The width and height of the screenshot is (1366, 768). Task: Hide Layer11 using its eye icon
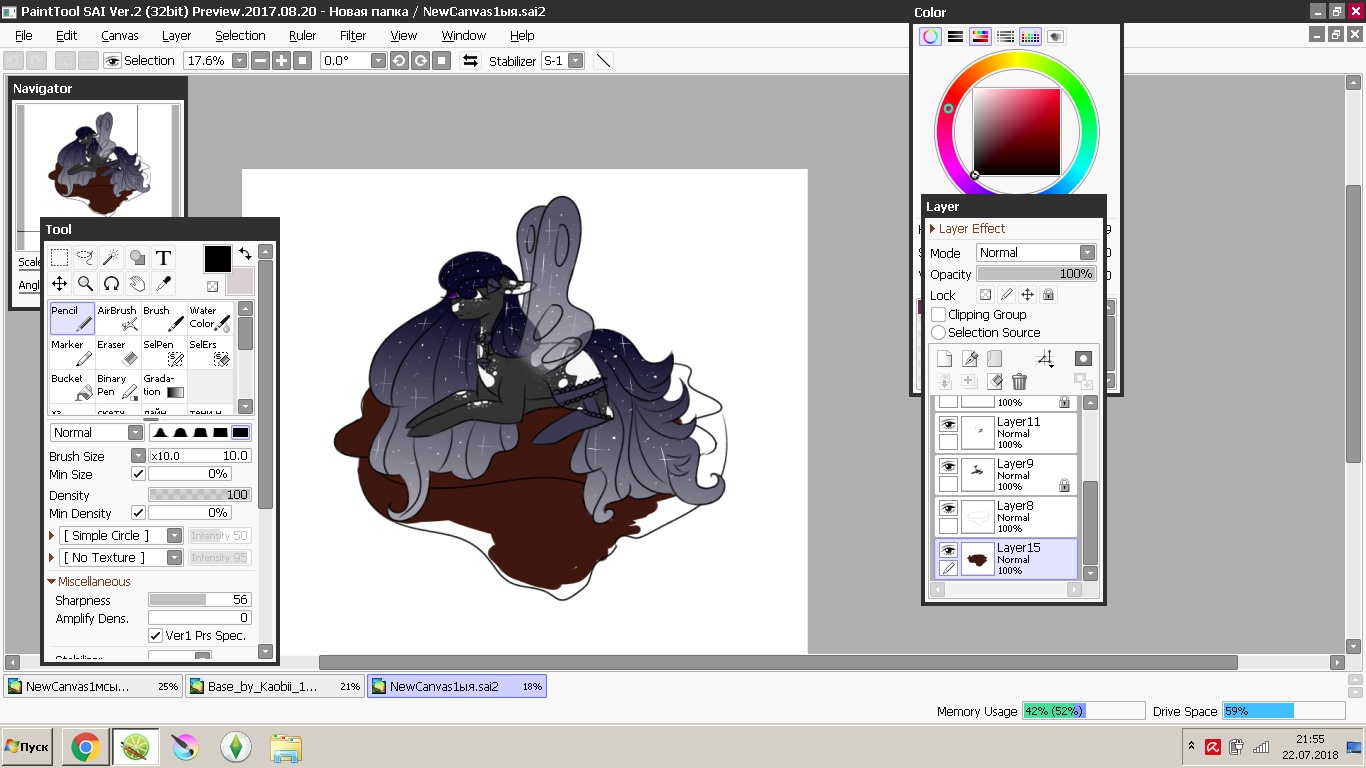tap(948, 424)
